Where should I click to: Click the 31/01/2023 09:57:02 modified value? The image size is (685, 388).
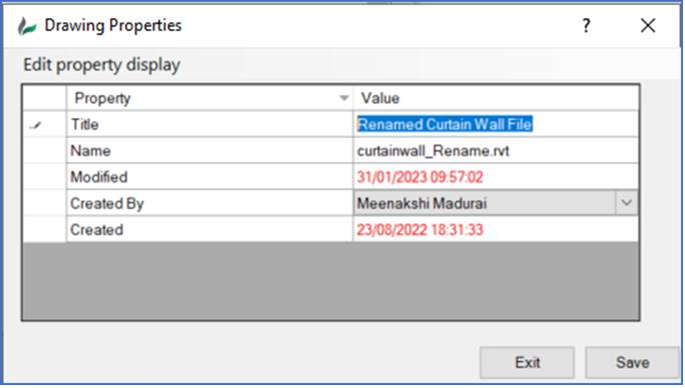click(x=496, y=177)
